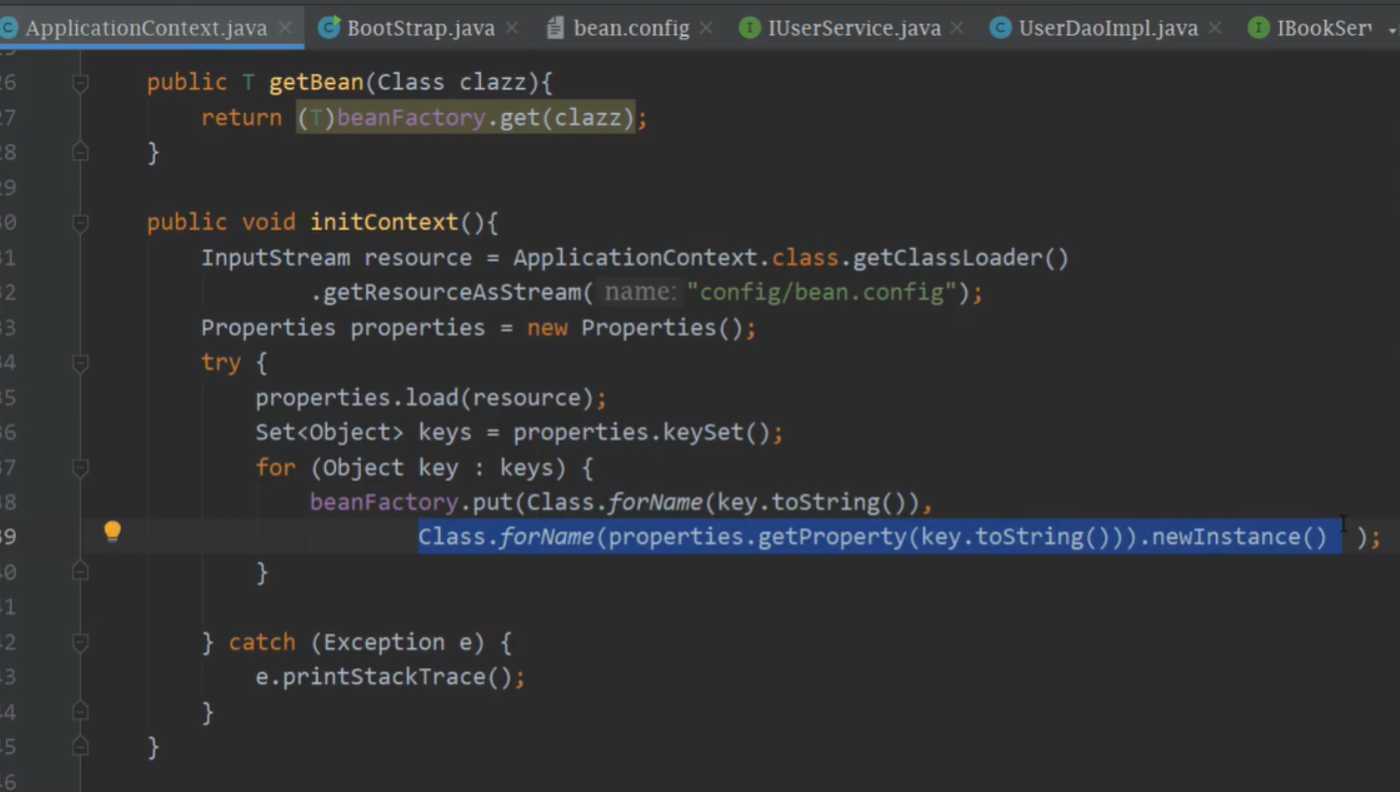Click the class icon on UserDaoImpl.java tab

[x=1000, y=28]
